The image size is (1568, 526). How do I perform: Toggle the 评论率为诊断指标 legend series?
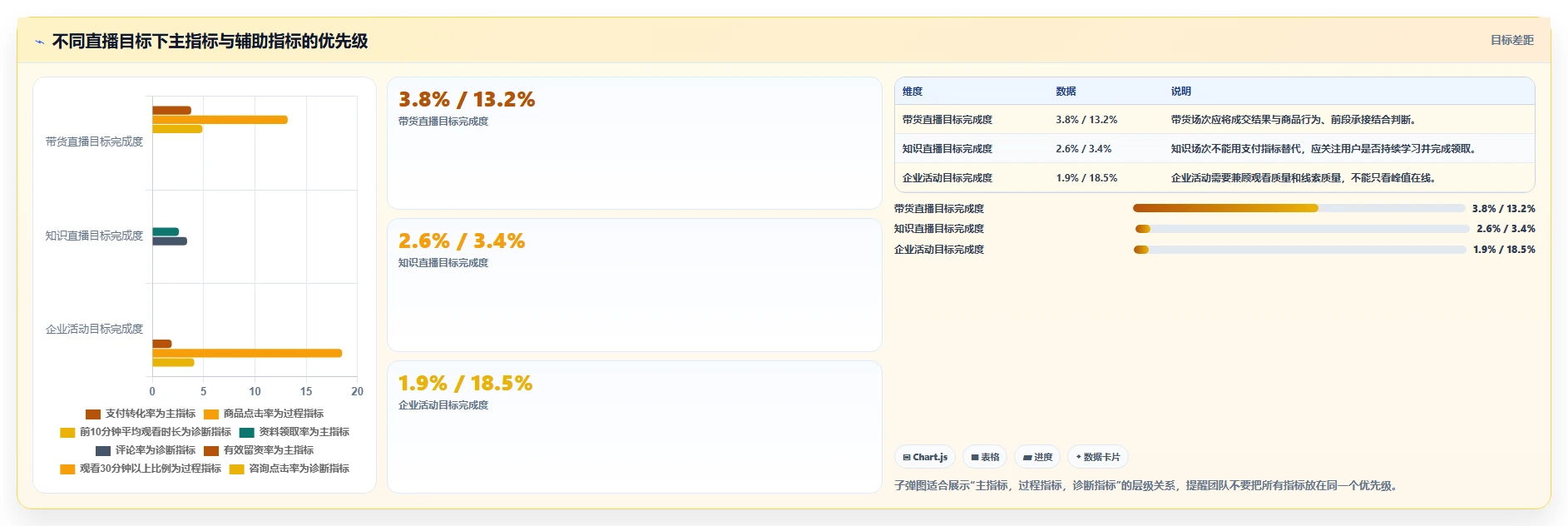pyautogui.click(x=146, y=450)
